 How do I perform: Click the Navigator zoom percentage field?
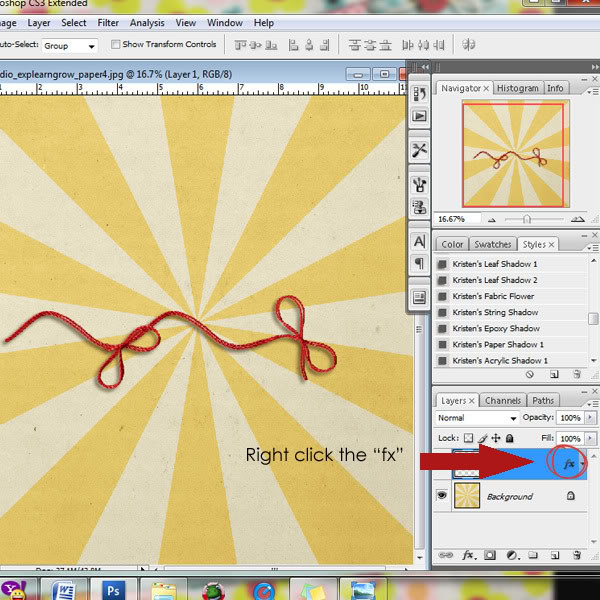pos(458,219)
